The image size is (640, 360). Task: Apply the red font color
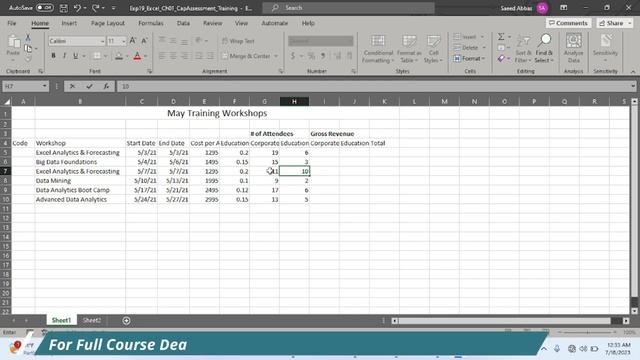137,56
